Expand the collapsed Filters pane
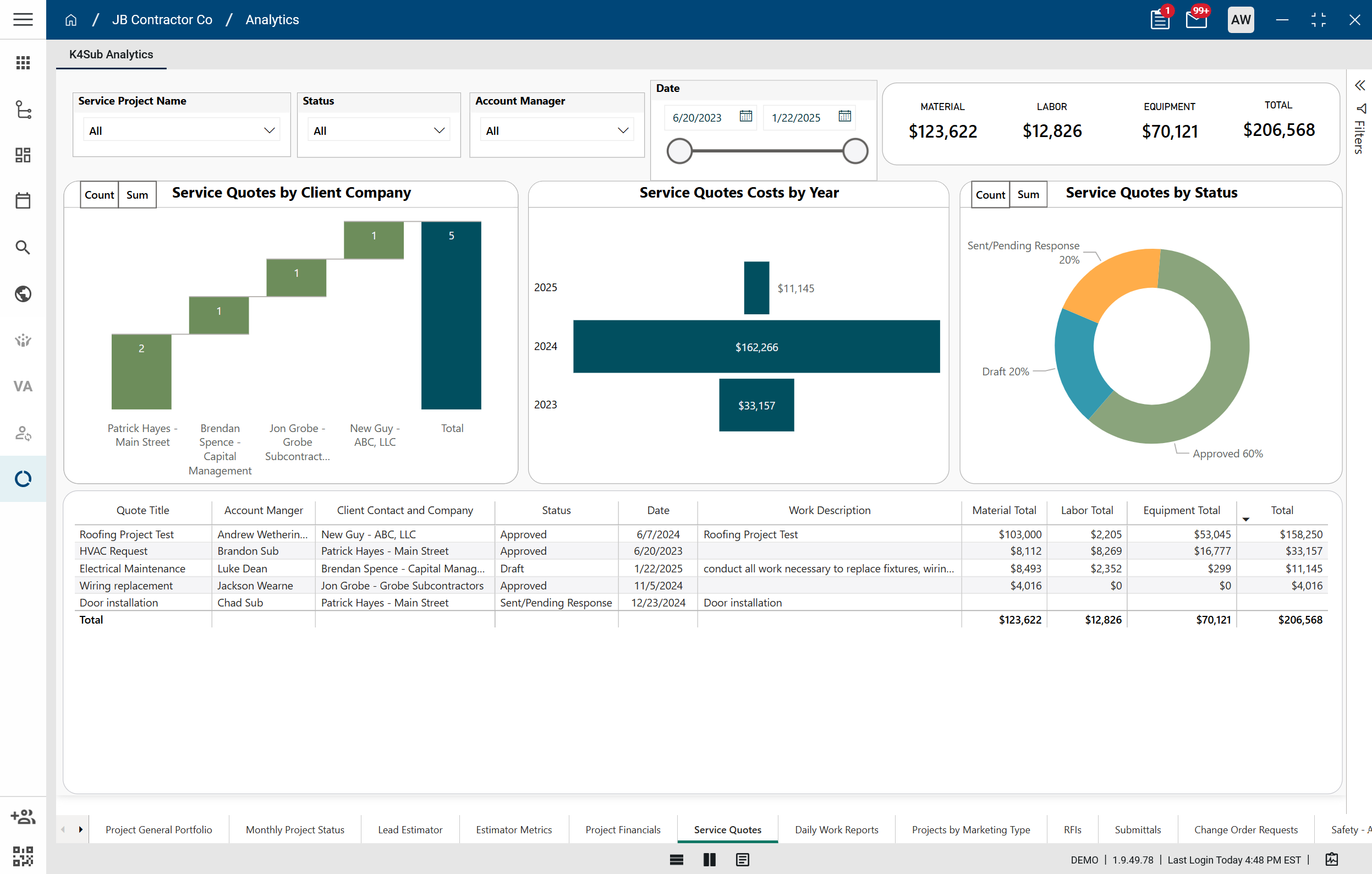This screenshot has width=1372, height=874. 1359,85
